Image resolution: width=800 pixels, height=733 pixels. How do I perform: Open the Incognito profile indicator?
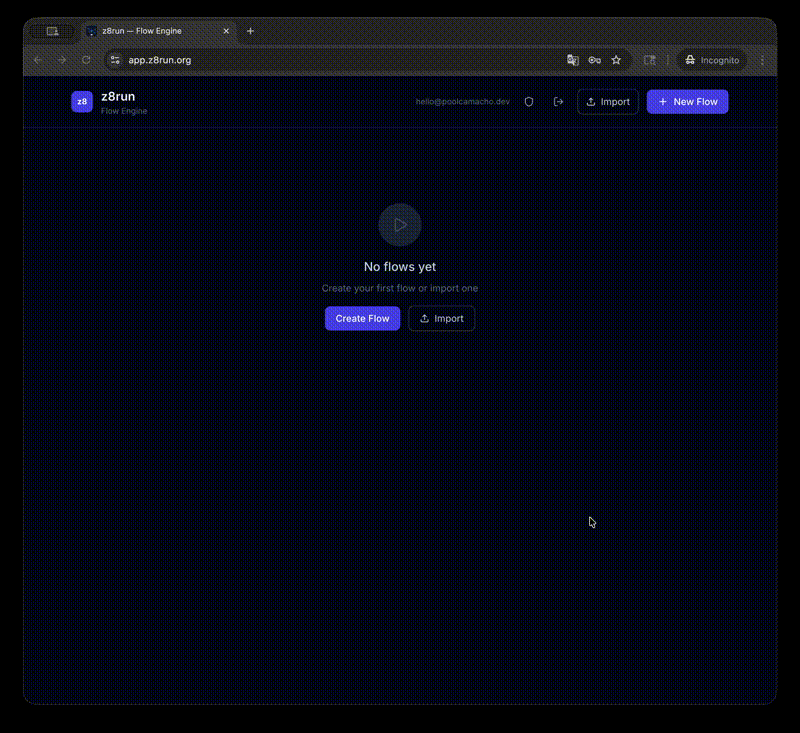pos(712,60)
